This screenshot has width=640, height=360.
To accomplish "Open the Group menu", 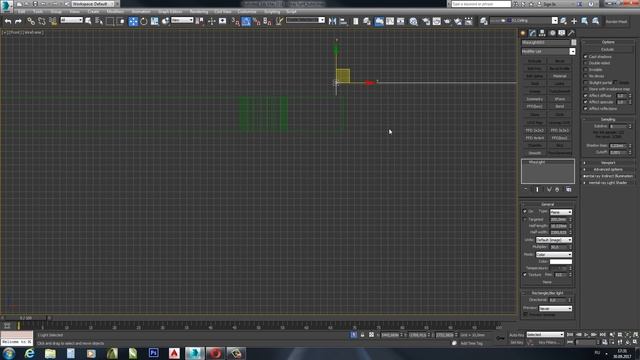I will [56, 12].
